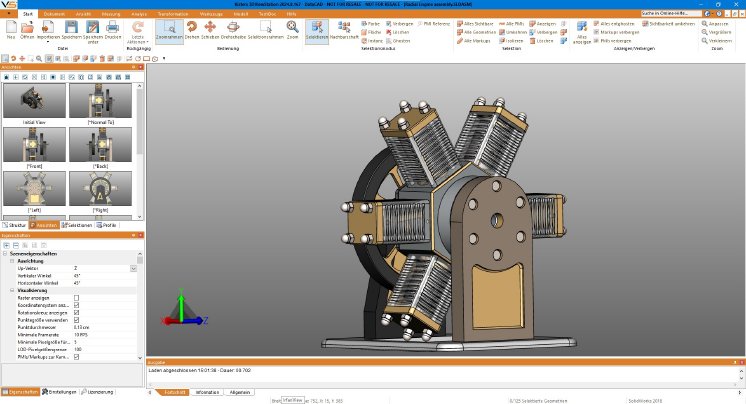Select the Drehen rotate tool
746x404 pixels.
tap(190, 27)
